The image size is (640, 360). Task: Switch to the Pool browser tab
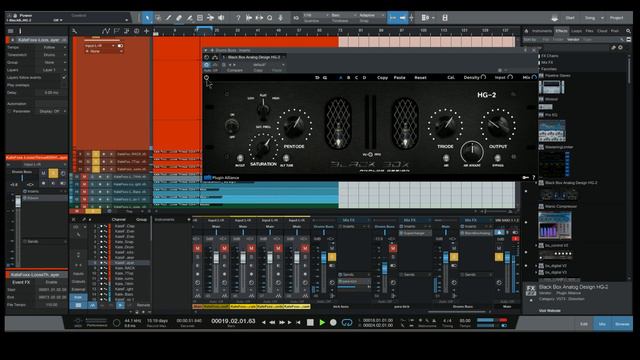tap(615, 31)
